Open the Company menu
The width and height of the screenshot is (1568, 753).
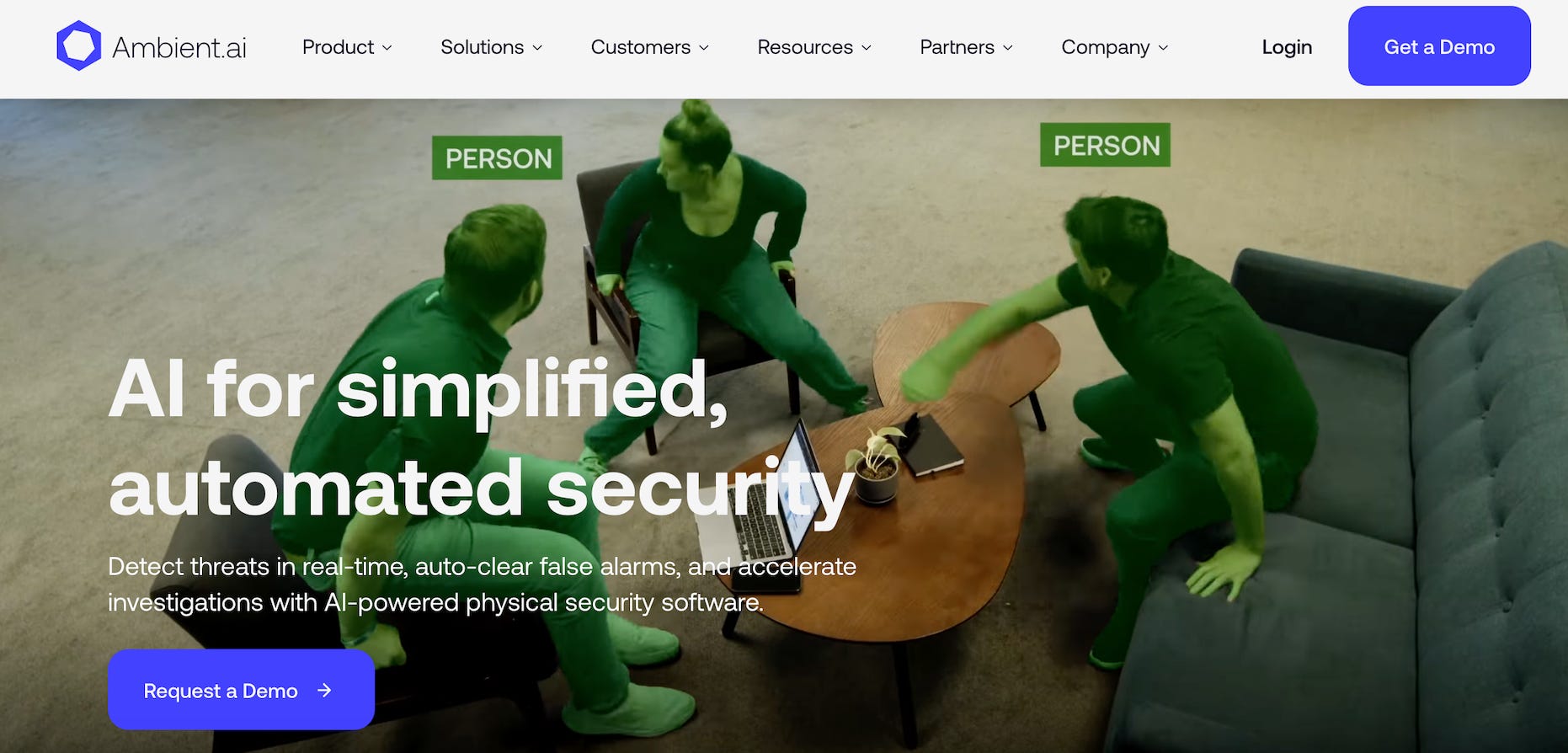[x=1115, y=47]
